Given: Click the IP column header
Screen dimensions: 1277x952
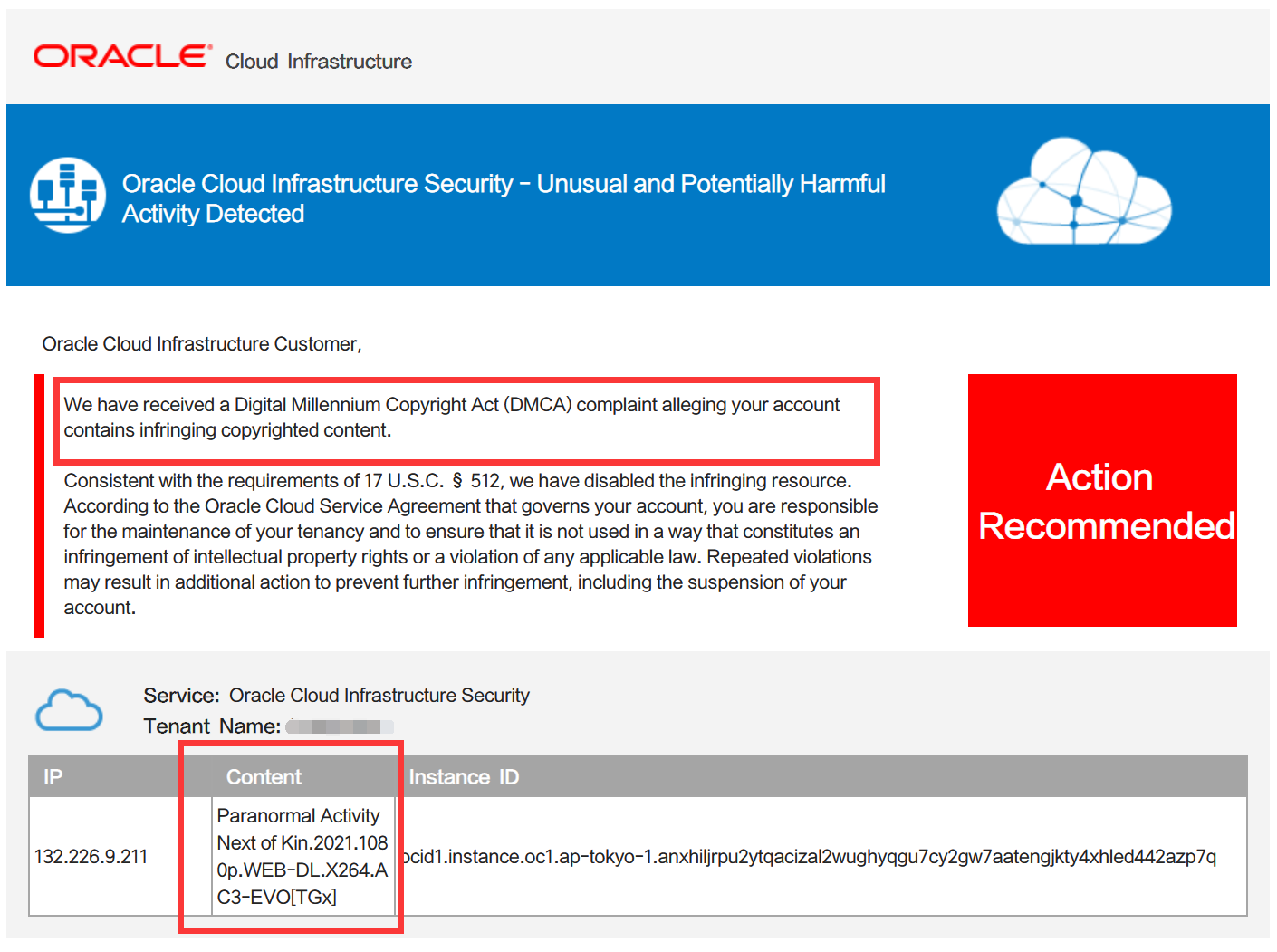Looking at the screenshot, I should [53, 777].
